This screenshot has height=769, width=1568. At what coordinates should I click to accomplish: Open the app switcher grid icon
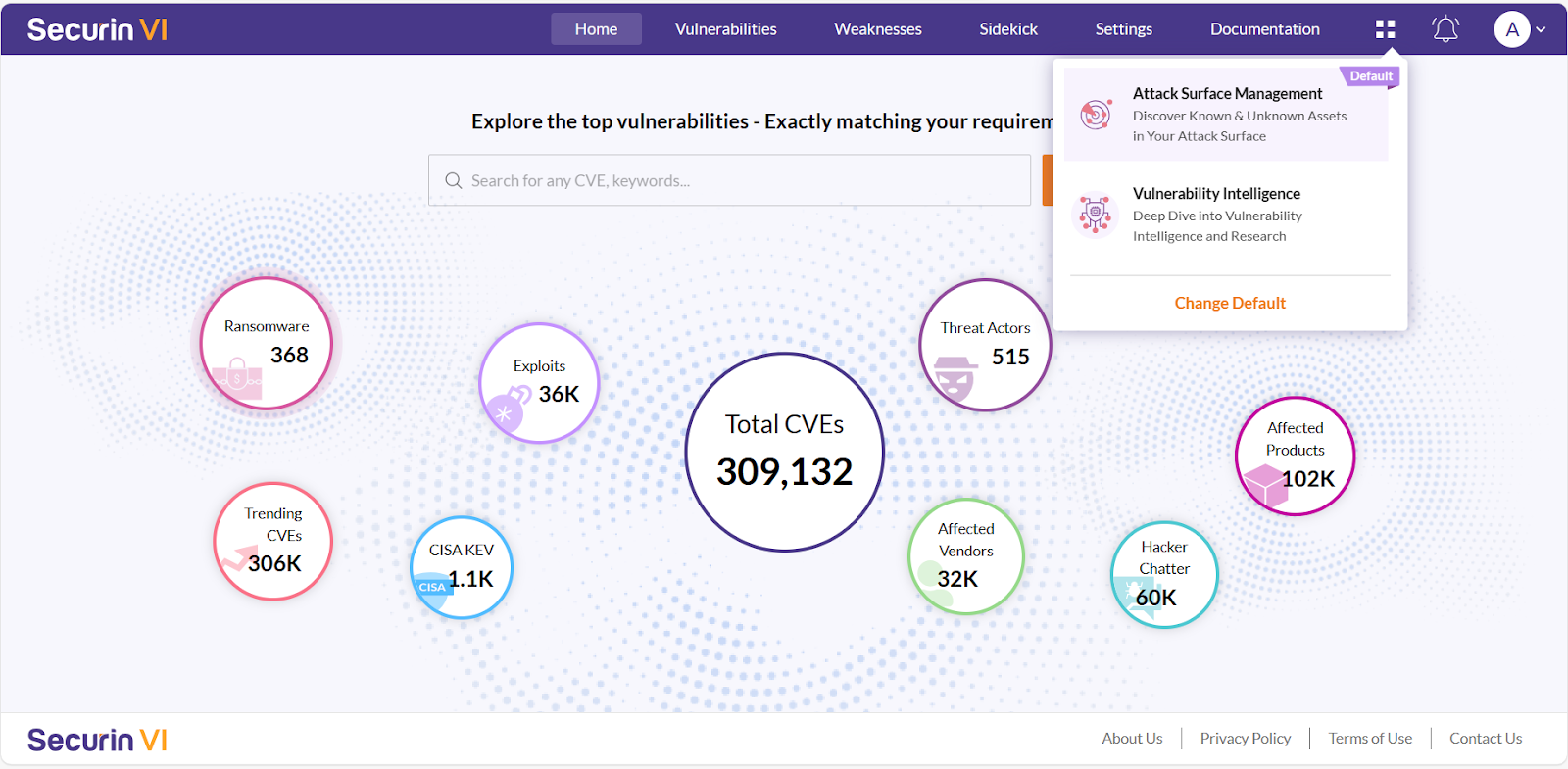1385,29
